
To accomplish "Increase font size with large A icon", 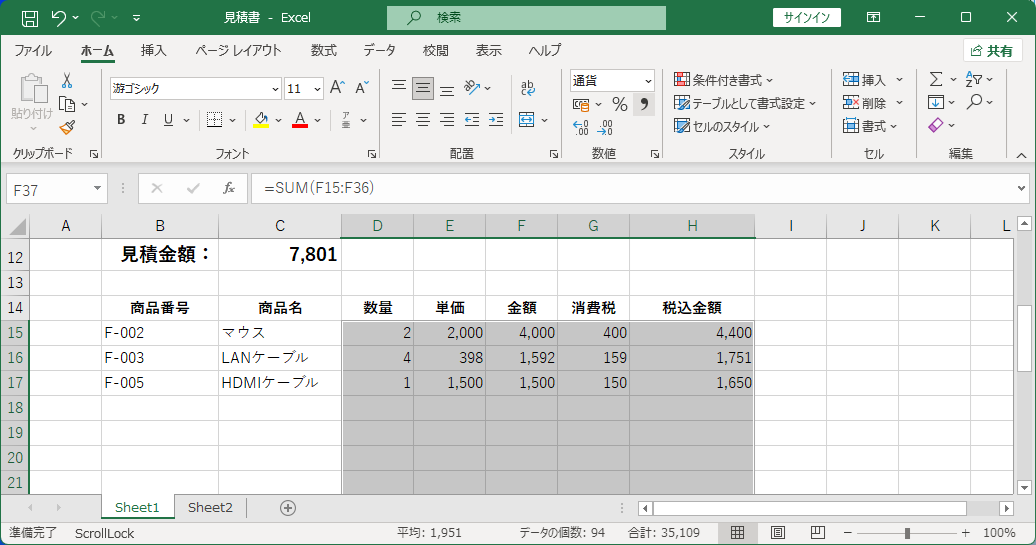I will pyautogui.click(x=337, y=88).
